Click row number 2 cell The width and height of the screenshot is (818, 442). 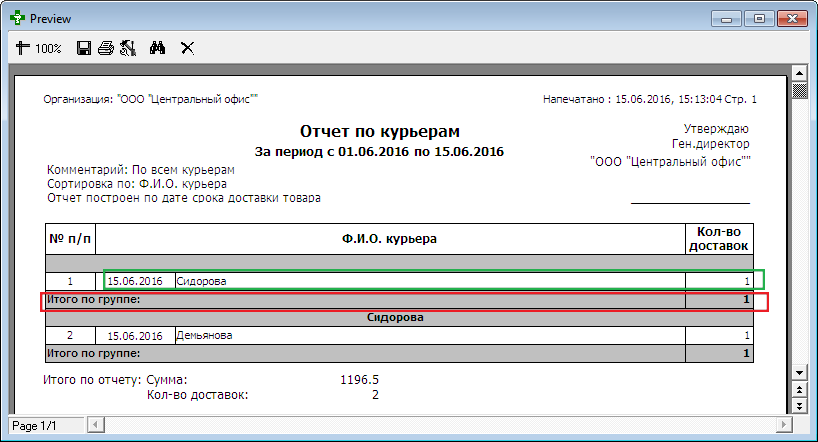(x=70, y=336)
